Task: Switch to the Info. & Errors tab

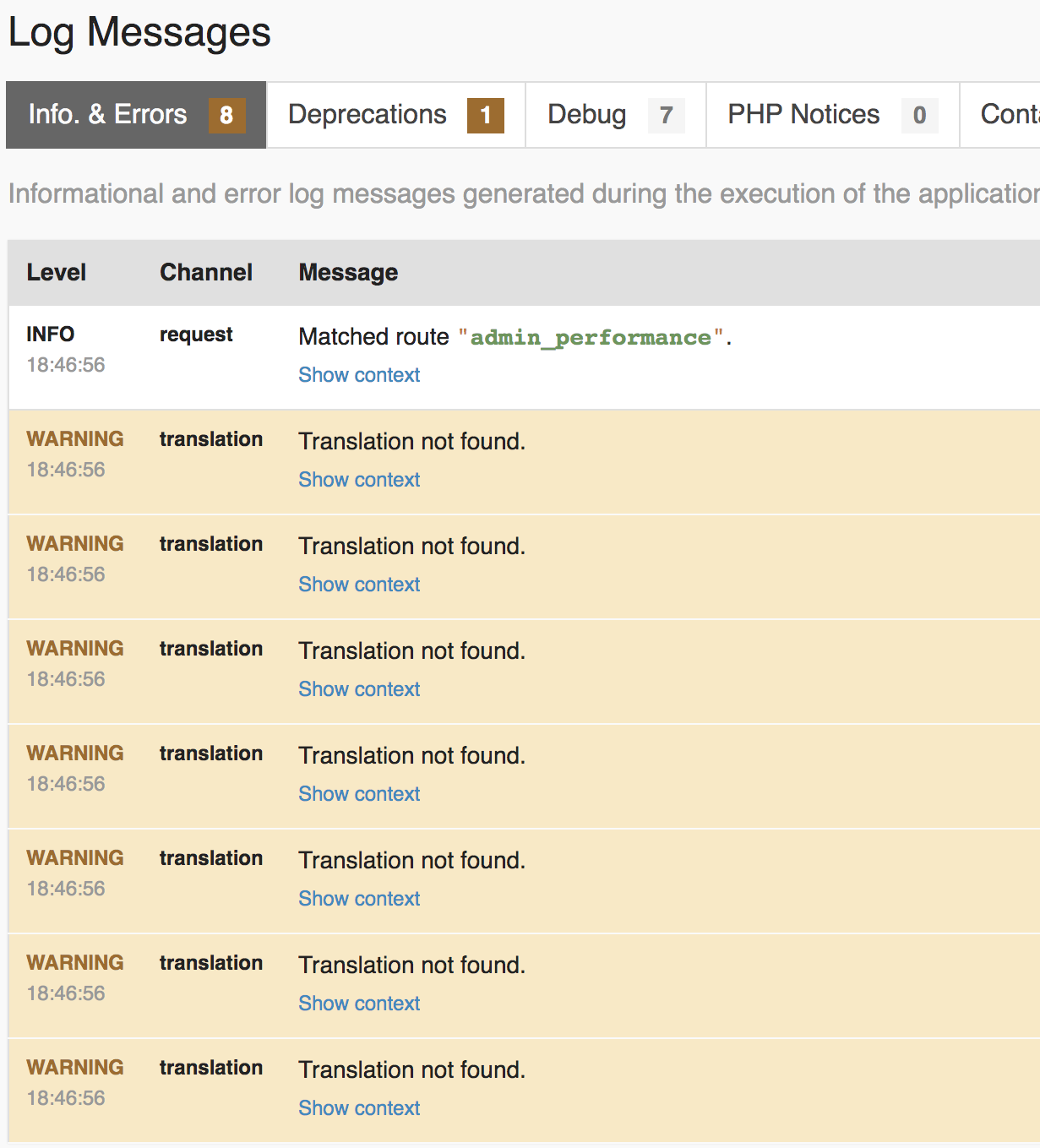Action: tap(107, 115)
